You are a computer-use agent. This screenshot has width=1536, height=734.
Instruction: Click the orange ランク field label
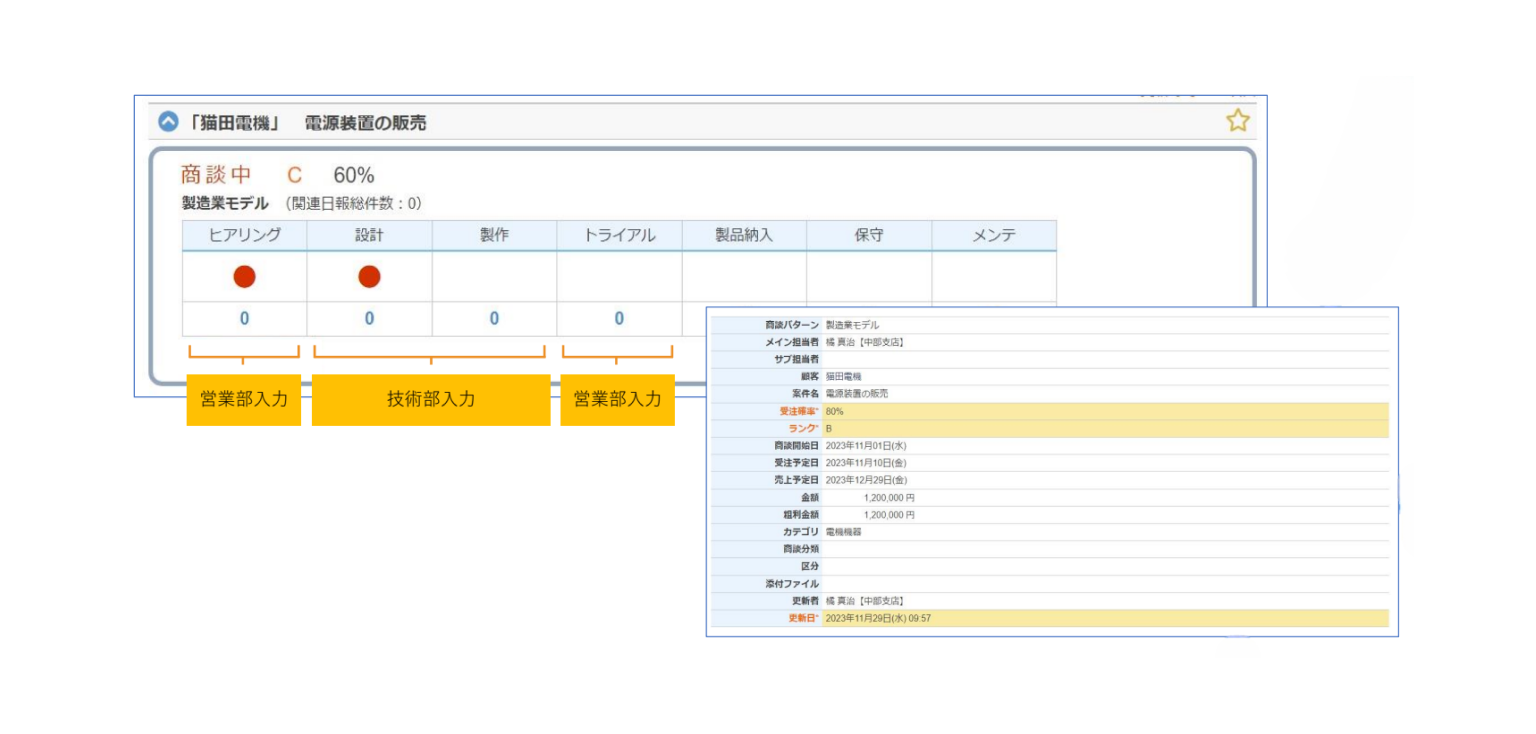pyautogui.click(x=805, y=428)
